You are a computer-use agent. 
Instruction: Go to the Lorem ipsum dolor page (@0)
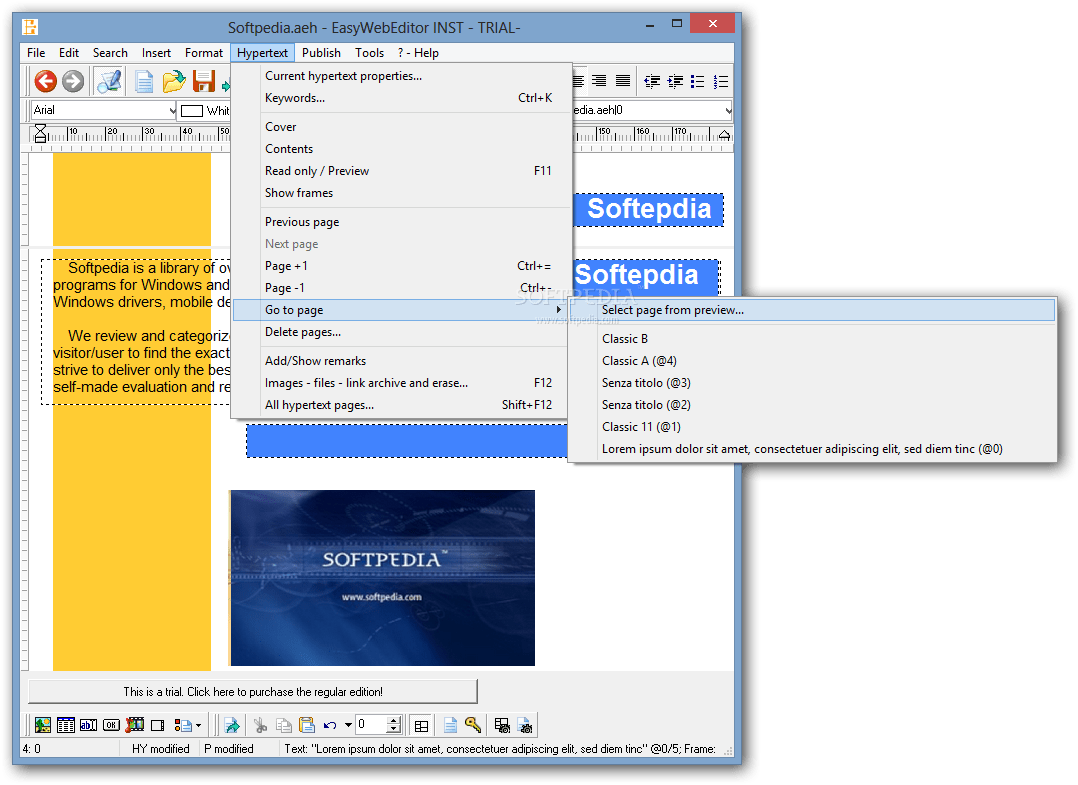point(813,449)
